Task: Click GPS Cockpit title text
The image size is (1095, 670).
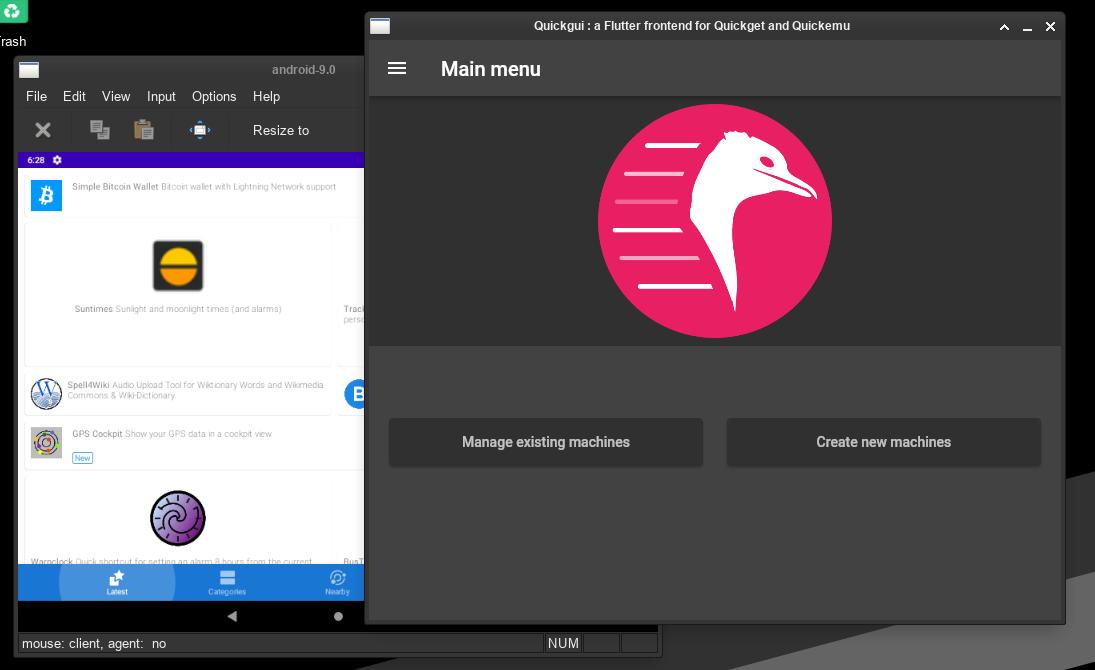Action: [x=97, y=434]
